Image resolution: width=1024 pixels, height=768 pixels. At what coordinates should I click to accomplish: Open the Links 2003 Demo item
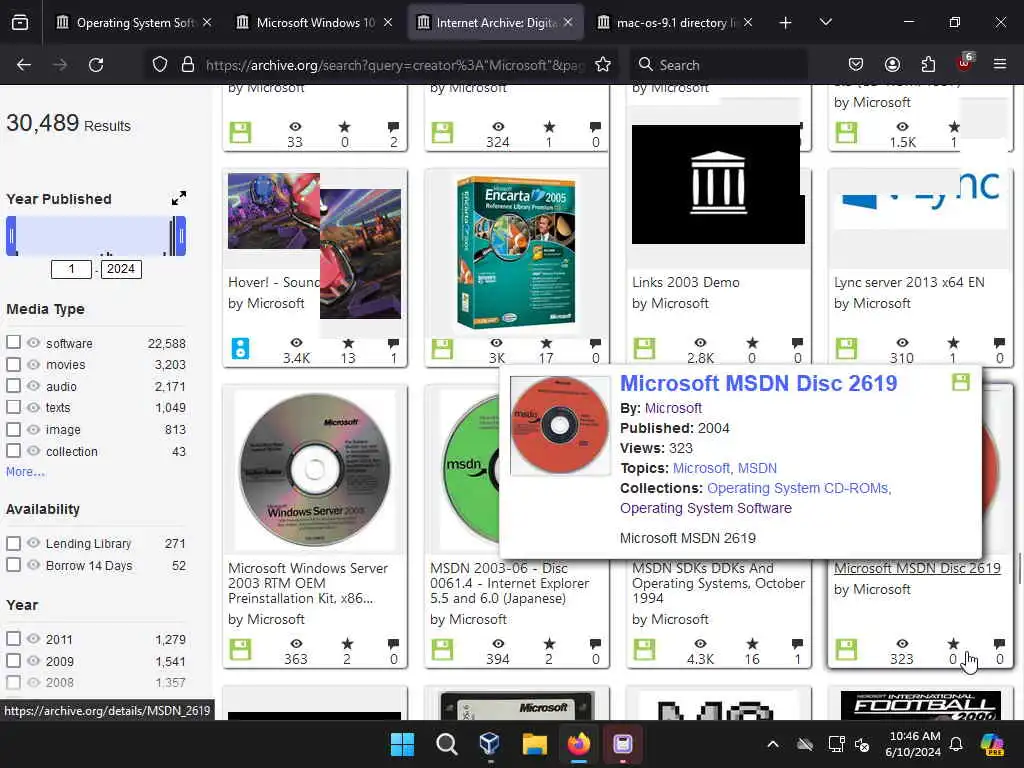(686, 282)
